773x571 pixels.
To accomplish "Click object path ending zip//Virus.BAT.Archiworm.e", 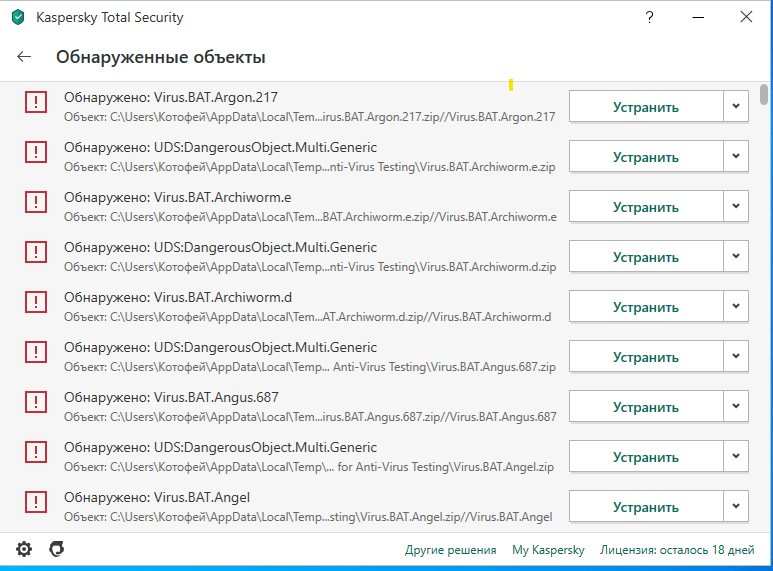I will [311, 217].
